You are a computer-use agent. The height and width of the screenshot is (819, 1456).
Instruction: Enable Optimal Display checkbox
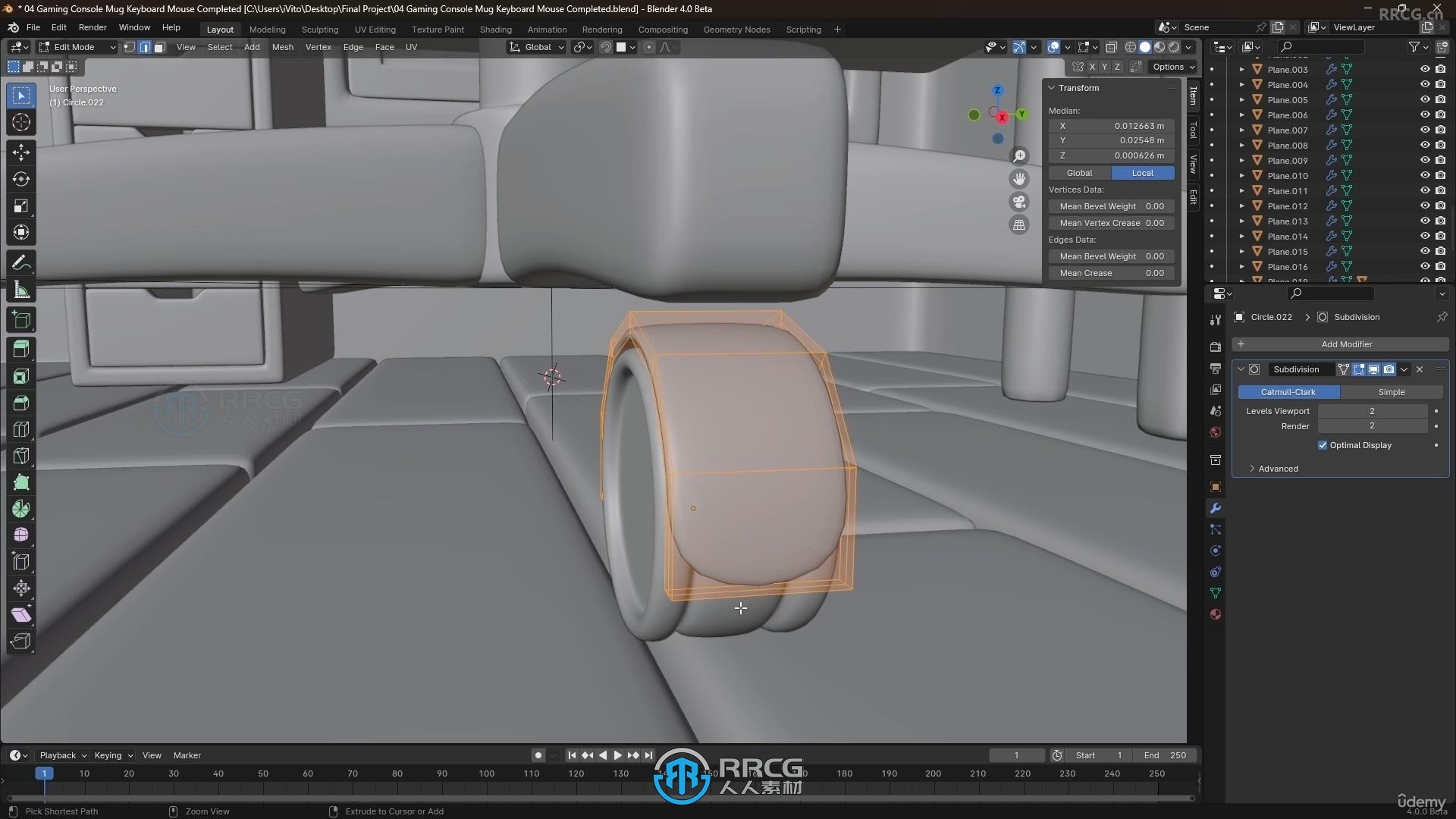[1323, 444]
